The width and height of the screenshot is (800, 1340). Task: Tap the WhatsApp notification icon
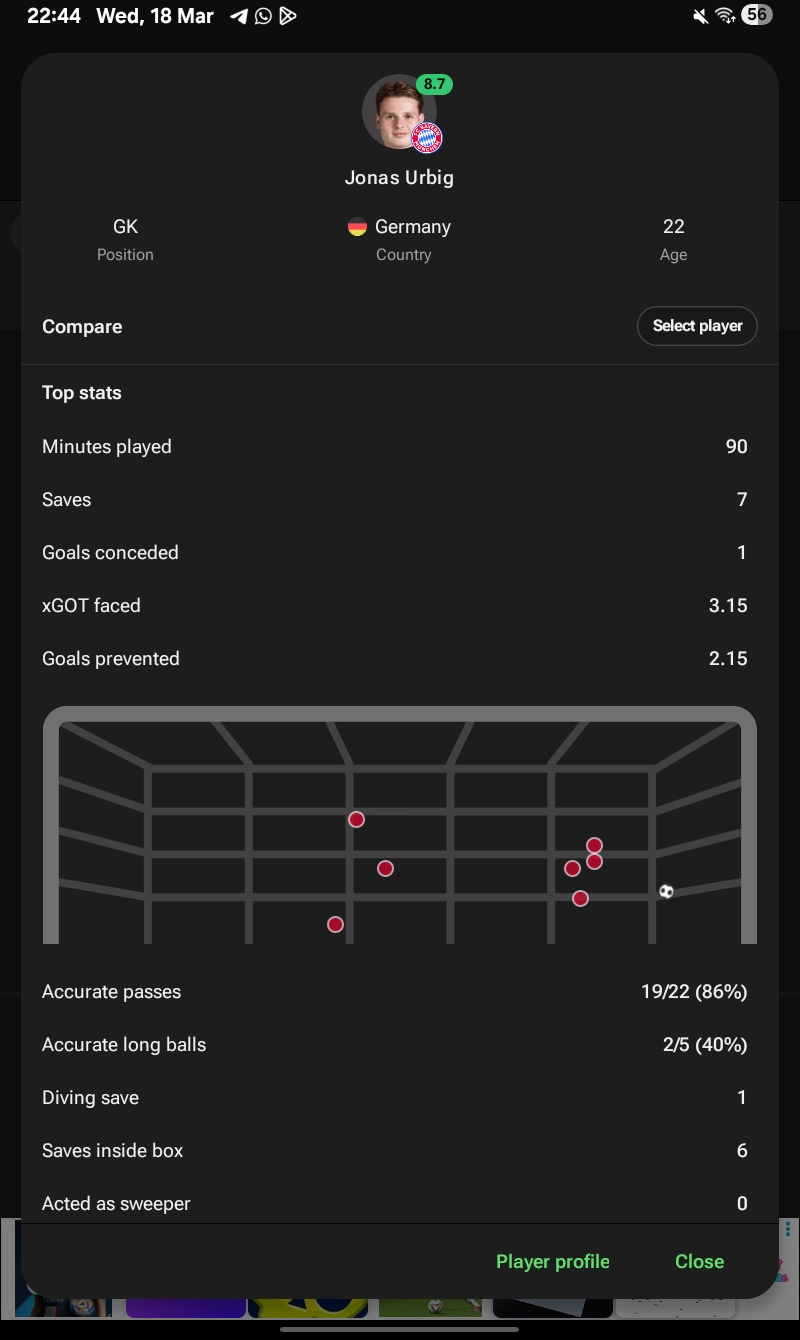tap(263, 16)
